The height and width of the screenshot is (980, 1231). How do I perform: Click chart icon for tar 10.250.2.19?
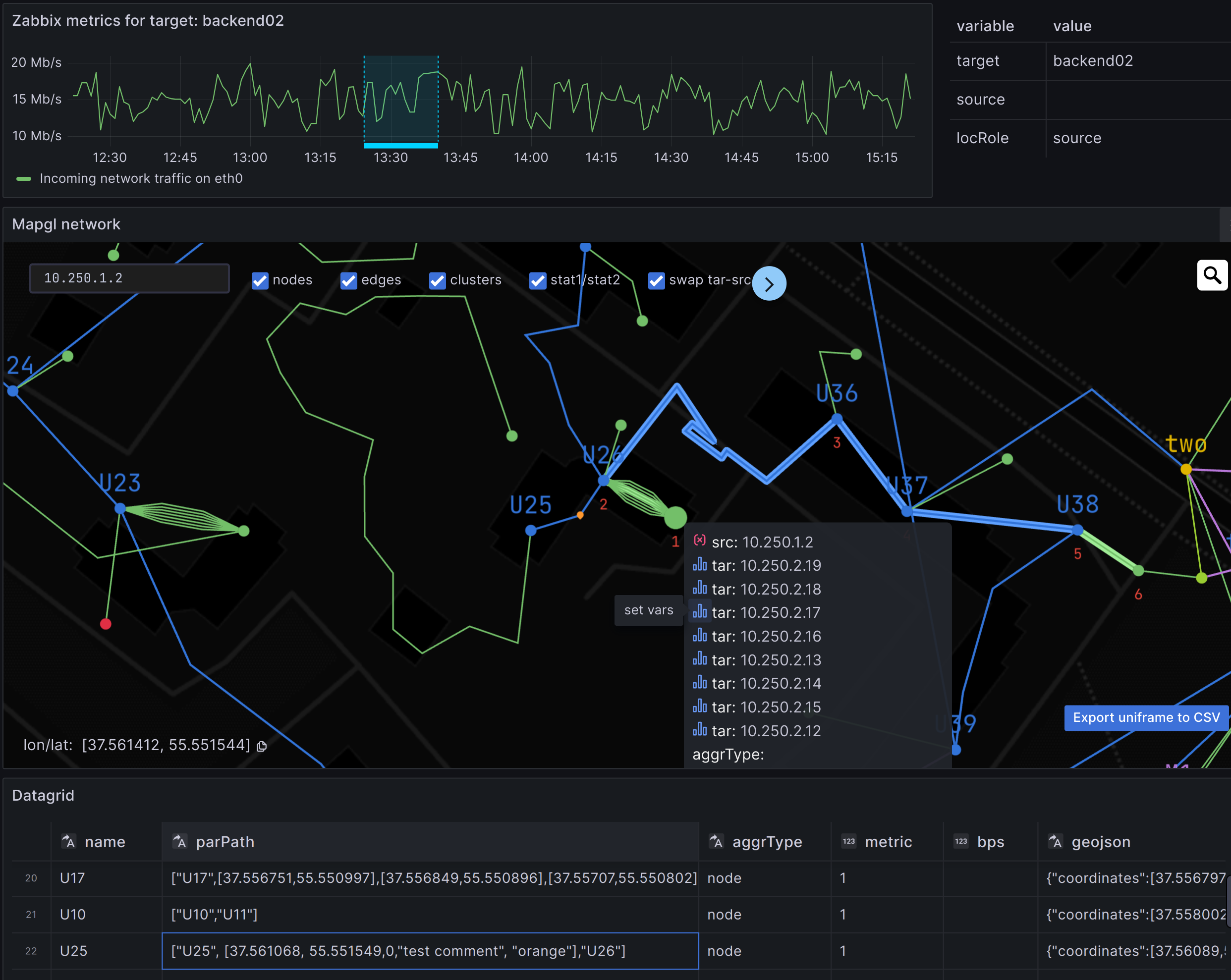coord(699,564)
